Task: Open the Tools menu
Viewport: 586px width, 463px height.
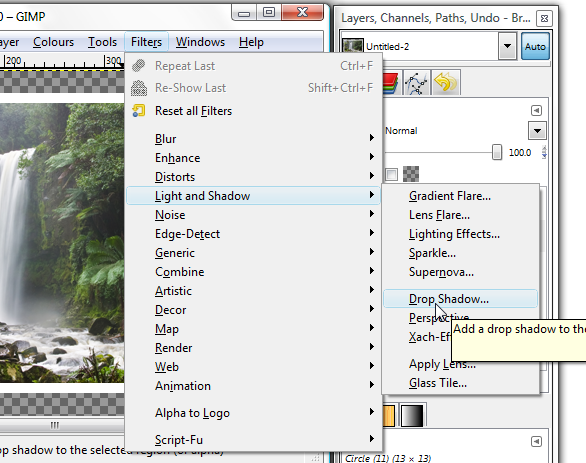Action: [x=102, y=42]
